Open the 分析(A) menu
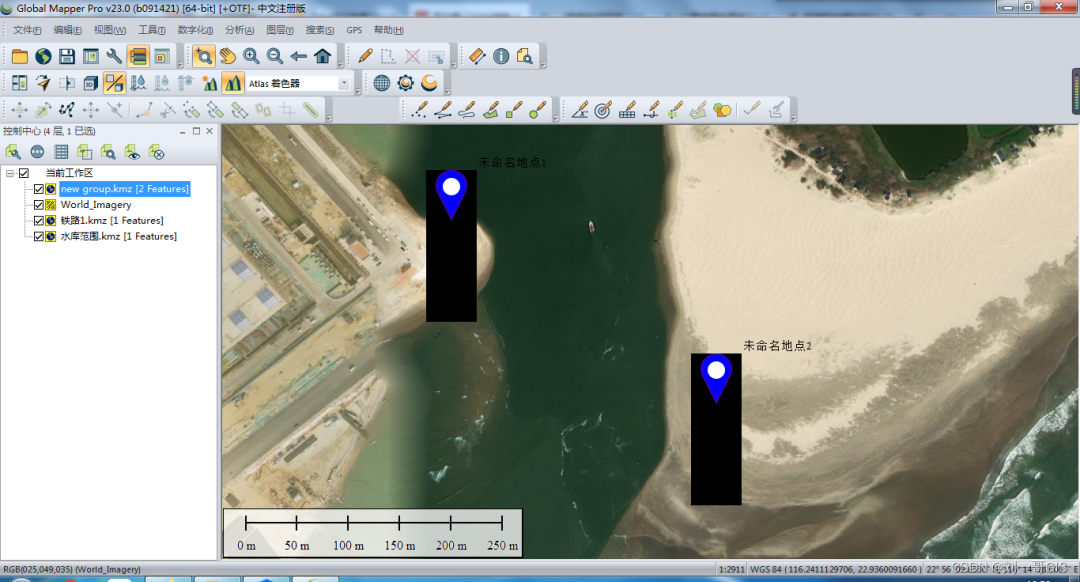 [239, 30]
